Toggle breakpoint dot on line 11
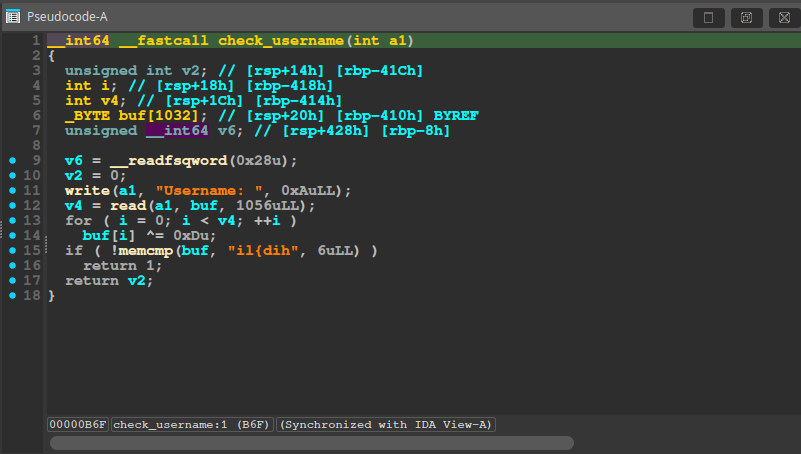 (x=12, y=190)
